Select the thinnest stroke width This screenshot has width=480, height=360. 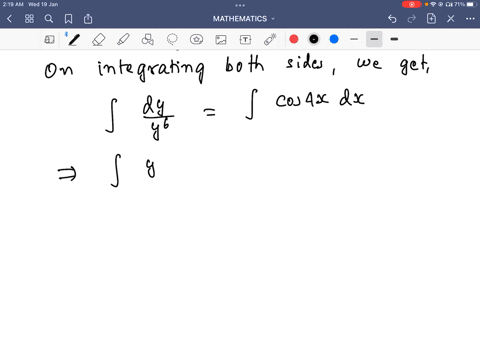pos(354,39)
